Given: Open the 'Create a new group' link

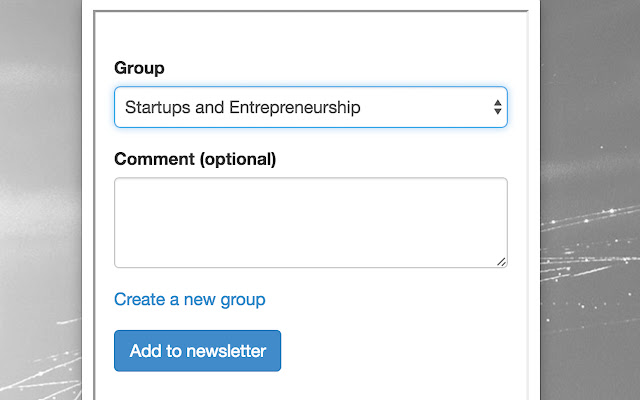Looking at the screenshot, I should pos(190,299).
